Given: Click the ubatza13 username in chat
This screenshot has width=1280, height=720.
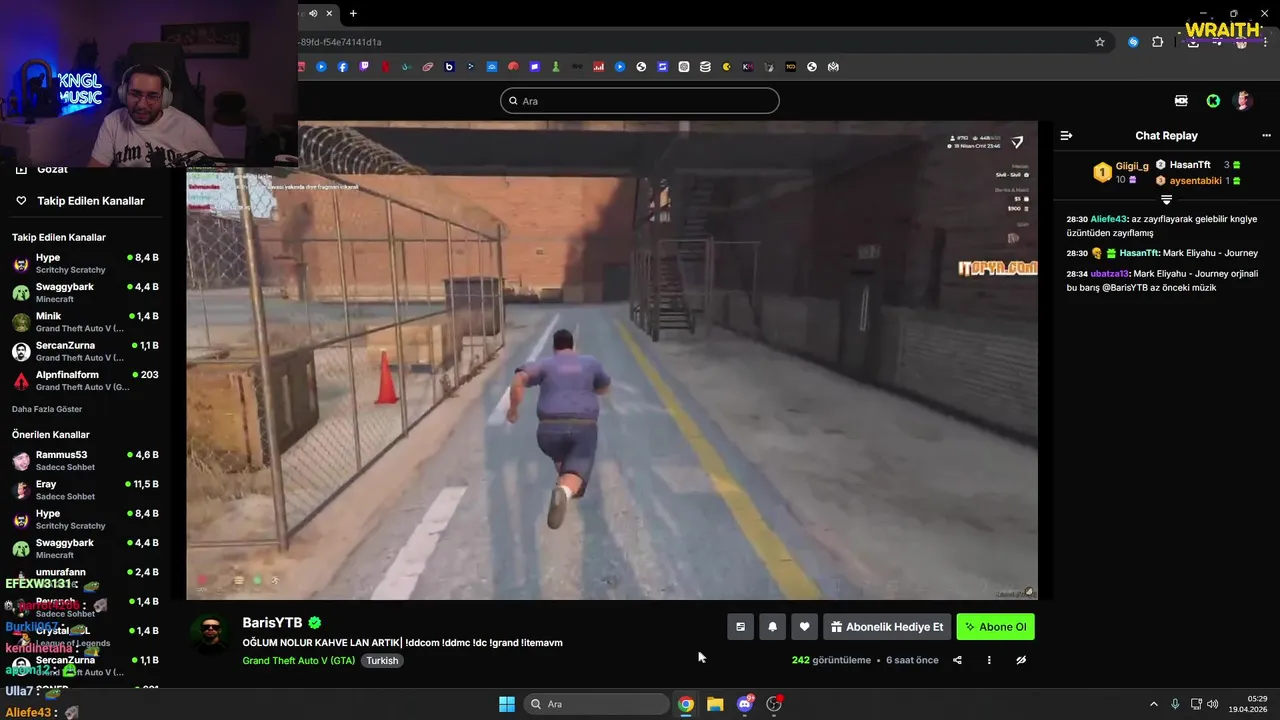Looking at the screenshot, I should [x=1109, y=274].
